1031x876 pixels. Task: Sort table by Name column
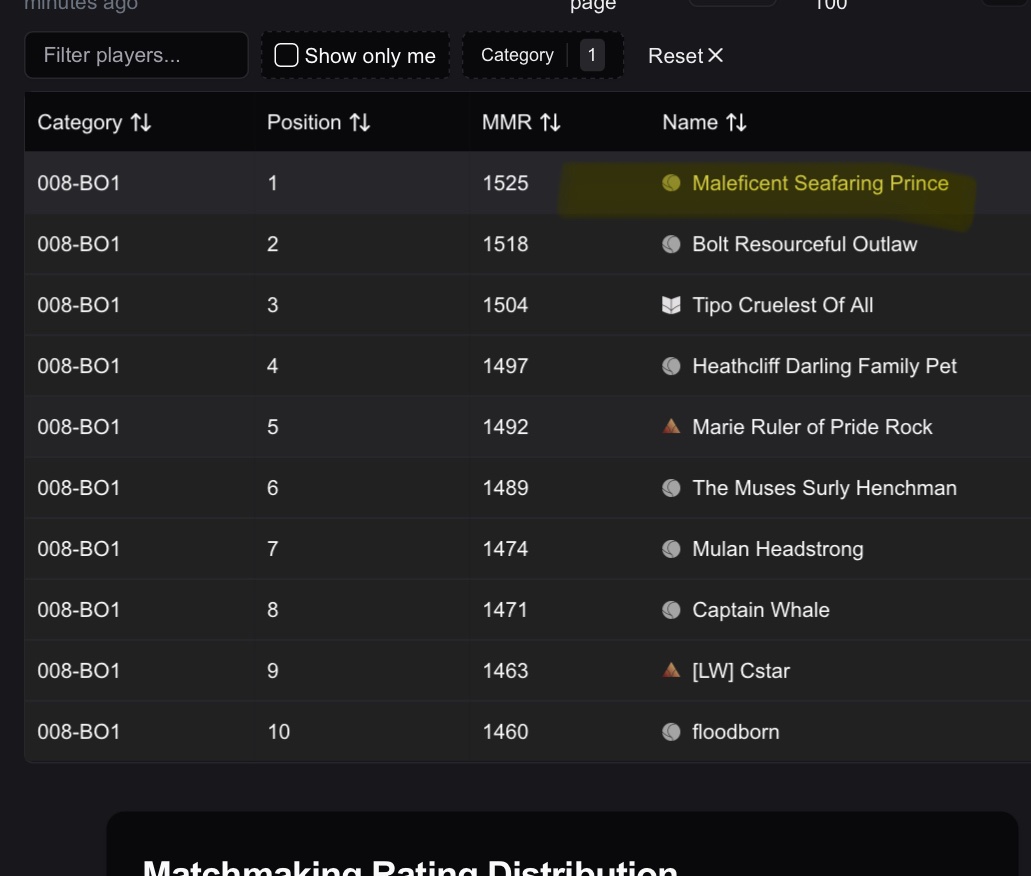click(x=704, y=122)
